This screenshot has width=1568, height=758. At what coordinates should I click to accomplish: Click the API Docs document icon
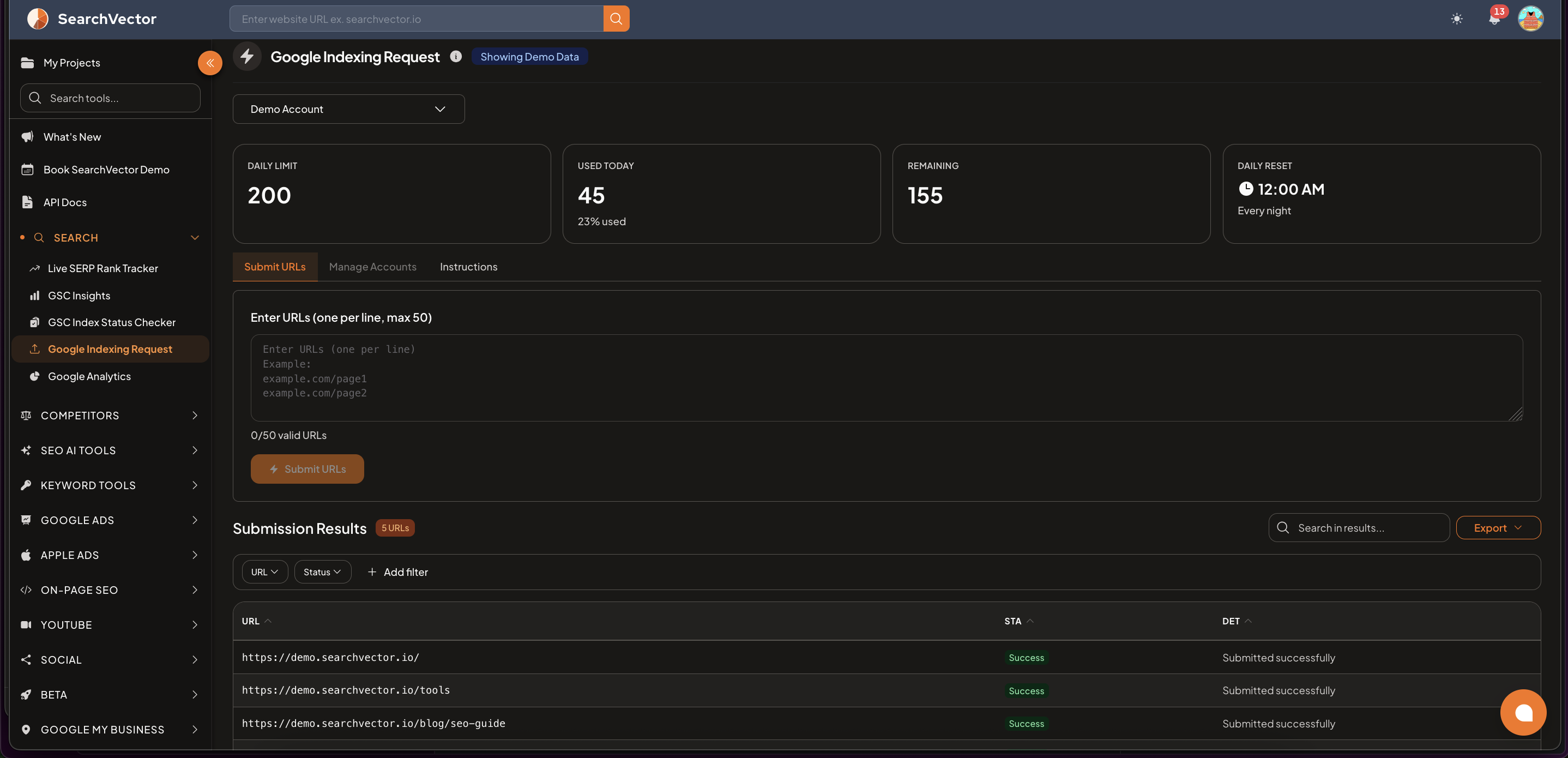click(27, 202)
